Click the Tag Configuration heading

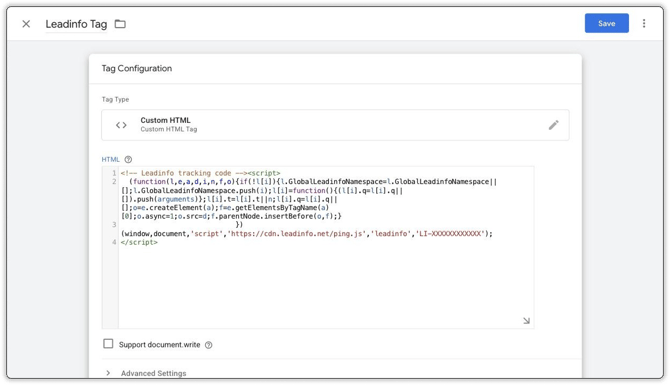coord(137,68)
